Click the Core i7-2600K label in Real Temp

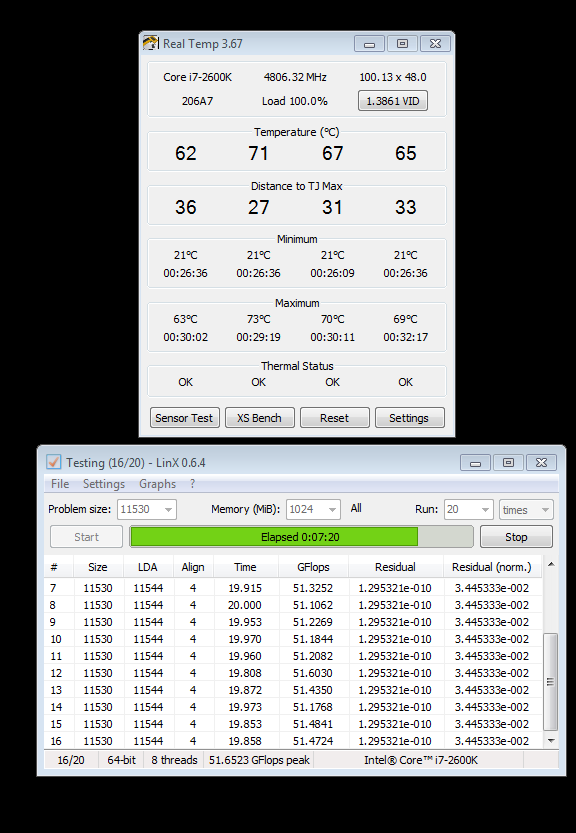point(198,77)
